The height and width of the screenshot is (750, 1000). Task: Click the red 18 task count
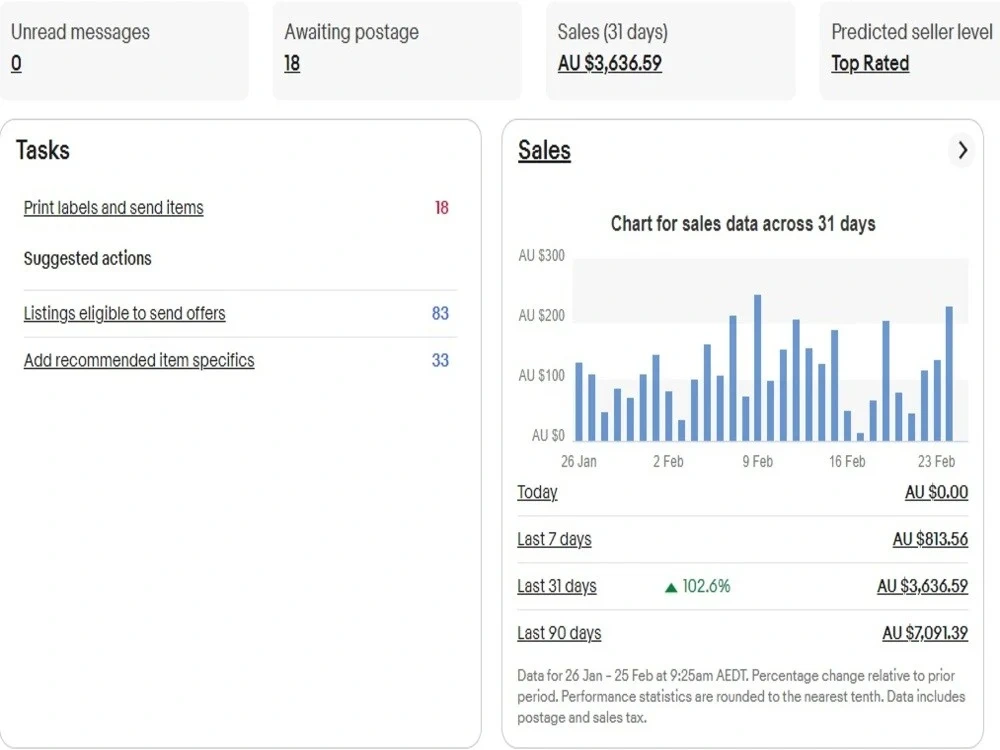[x=441, y=207]
